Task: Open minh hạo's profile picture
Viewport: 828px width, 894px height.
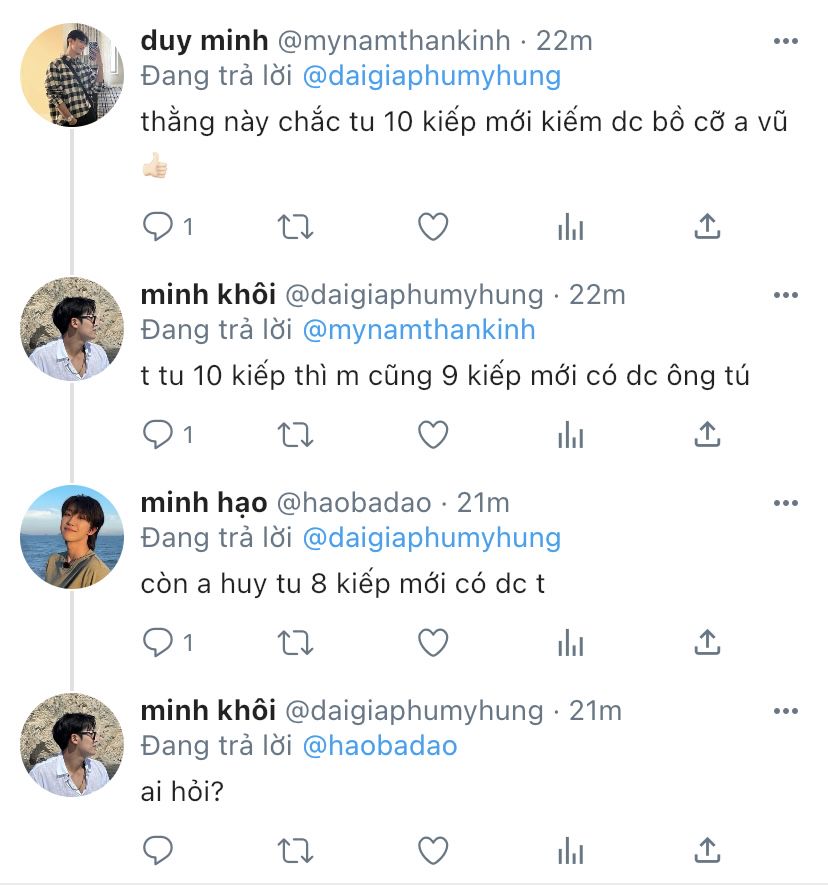Action: (71, 536)
